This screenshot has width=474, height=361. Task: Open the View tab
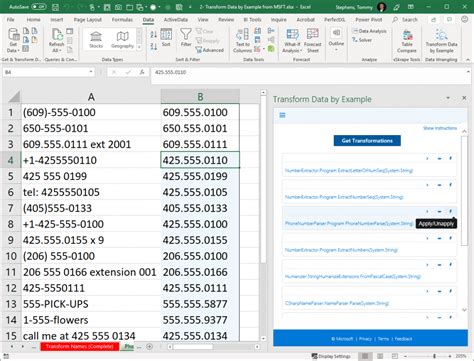(203, 20)
